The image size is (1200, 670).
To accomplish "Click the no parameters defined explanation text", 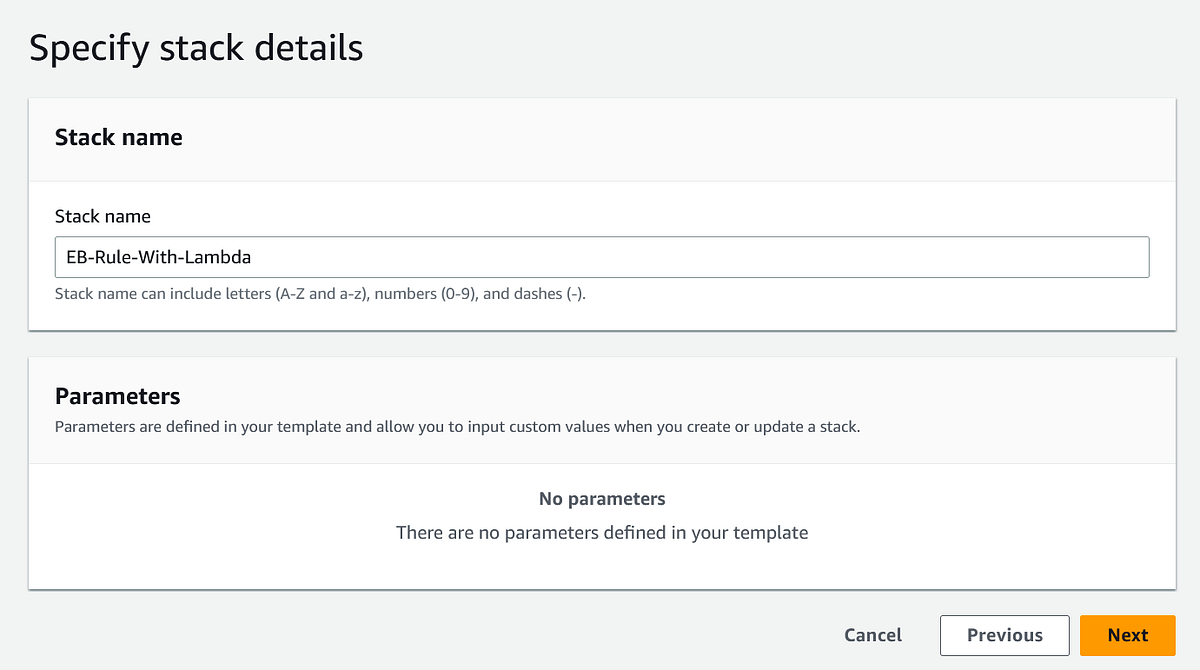I will click(601, 532).
